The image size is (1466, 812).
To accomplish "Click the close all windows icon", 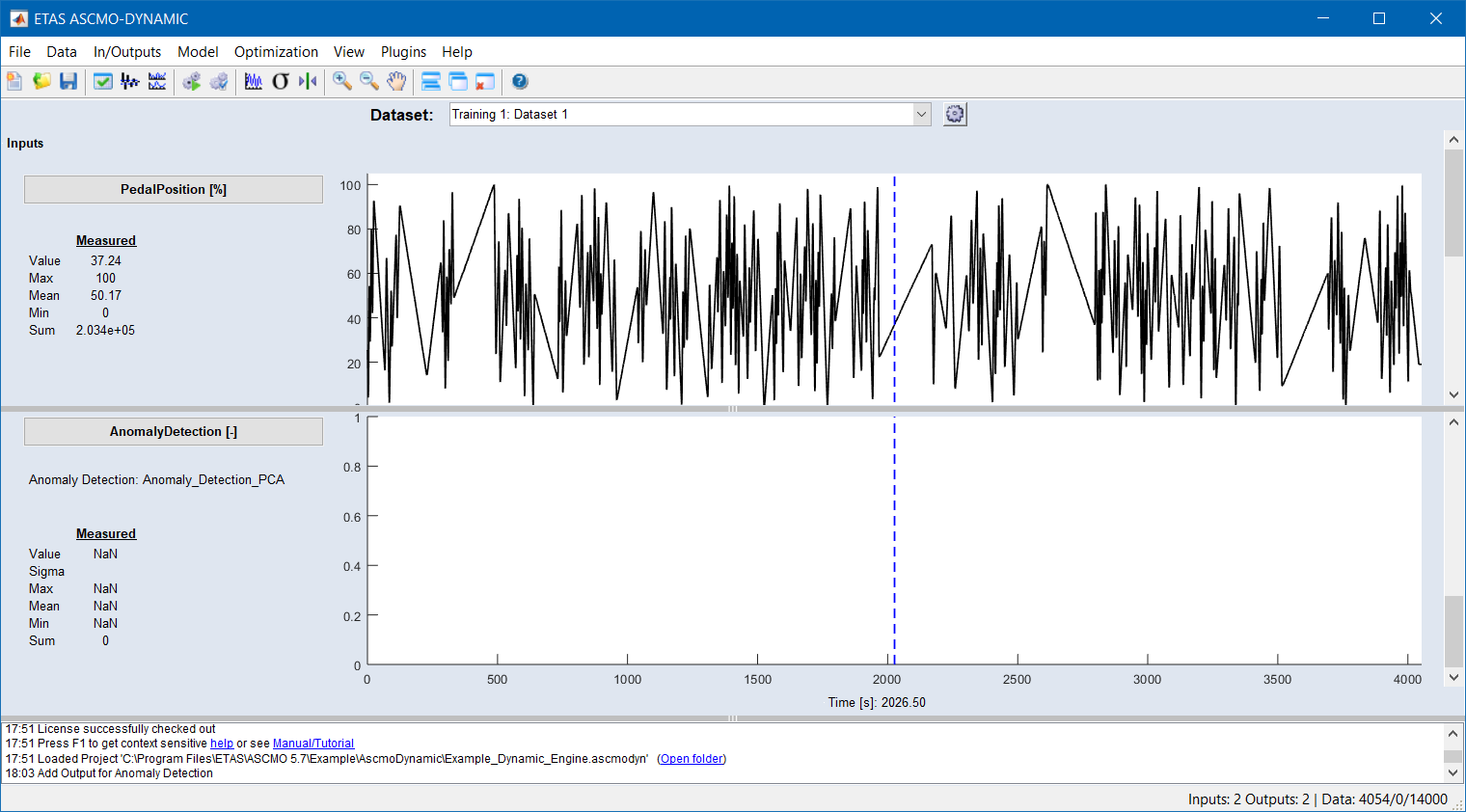I will point(485,82).
